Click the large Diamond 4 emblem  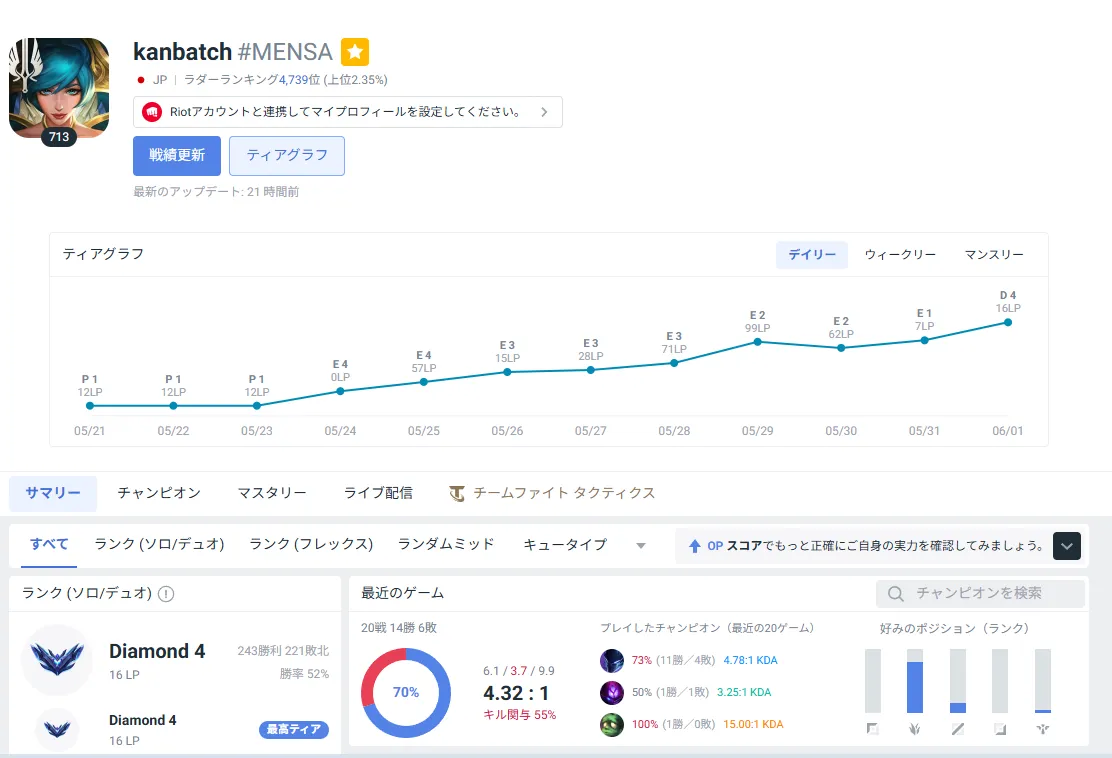57,659
